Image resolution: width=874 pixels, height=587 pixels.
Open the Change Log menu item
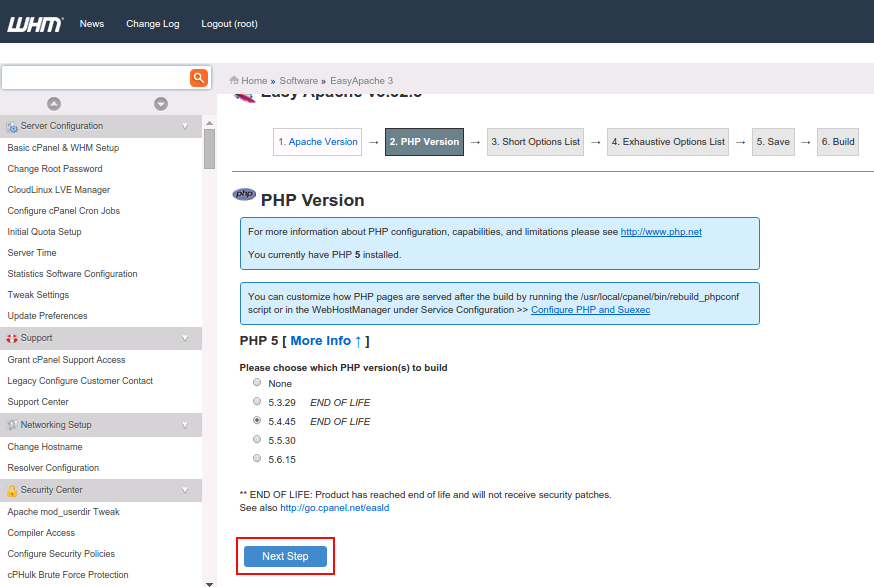coord(152,23)
